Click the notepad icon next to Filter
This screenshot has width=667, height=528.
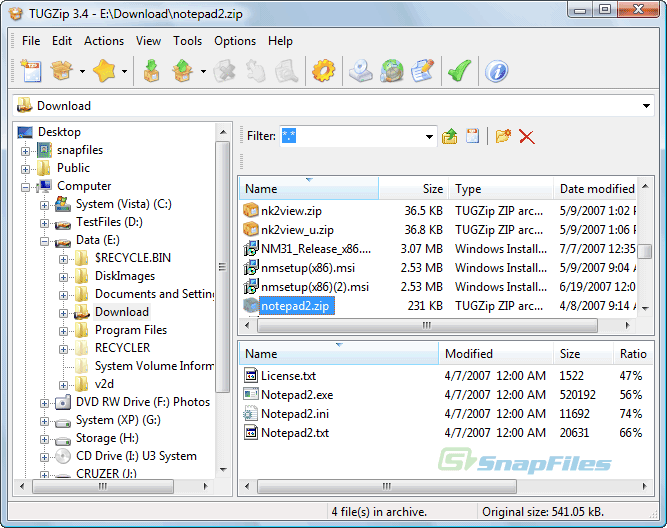pos(473,136)
